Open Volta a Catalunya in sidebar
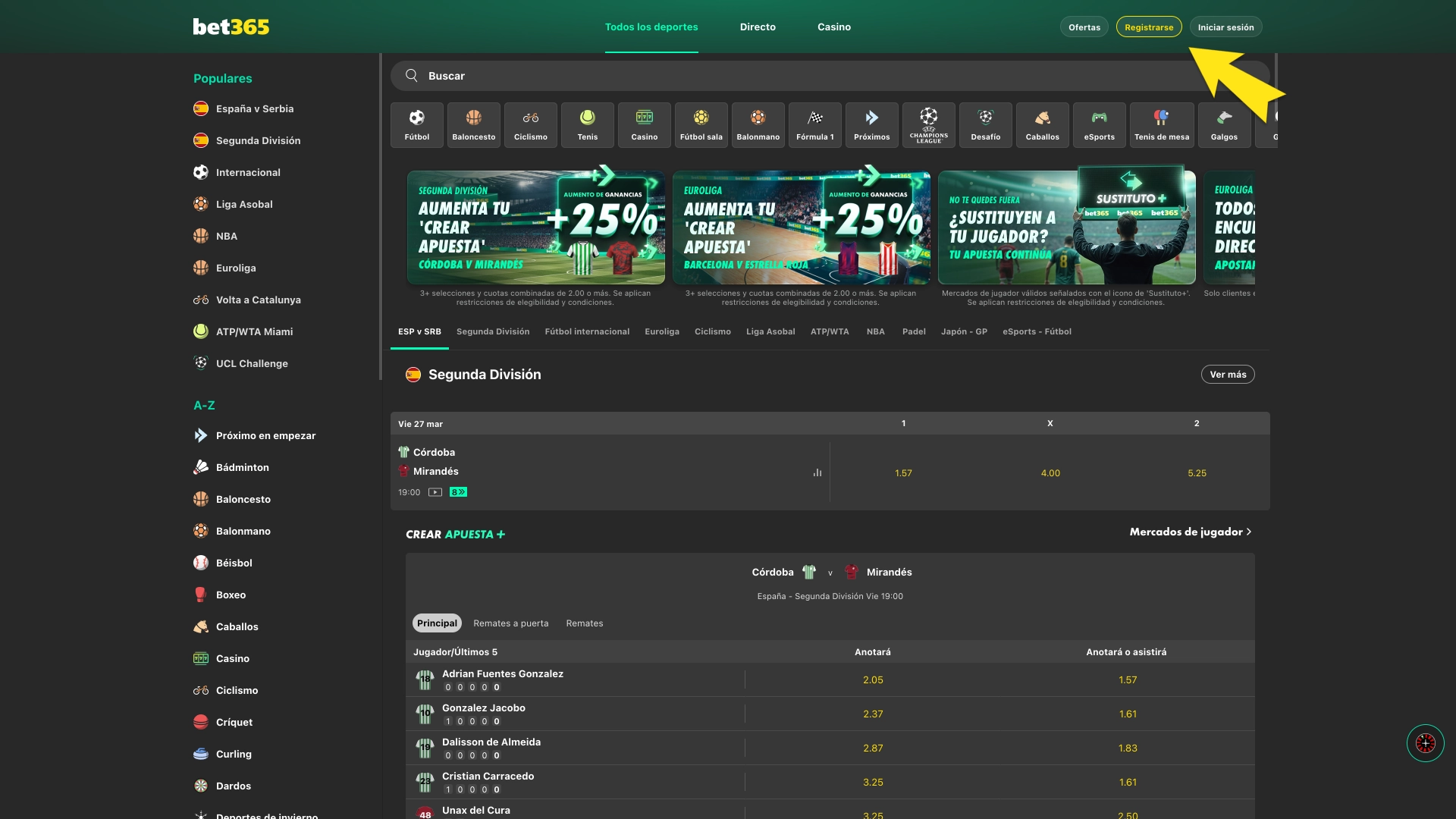The image size is (1456, 819). (258, 300)
